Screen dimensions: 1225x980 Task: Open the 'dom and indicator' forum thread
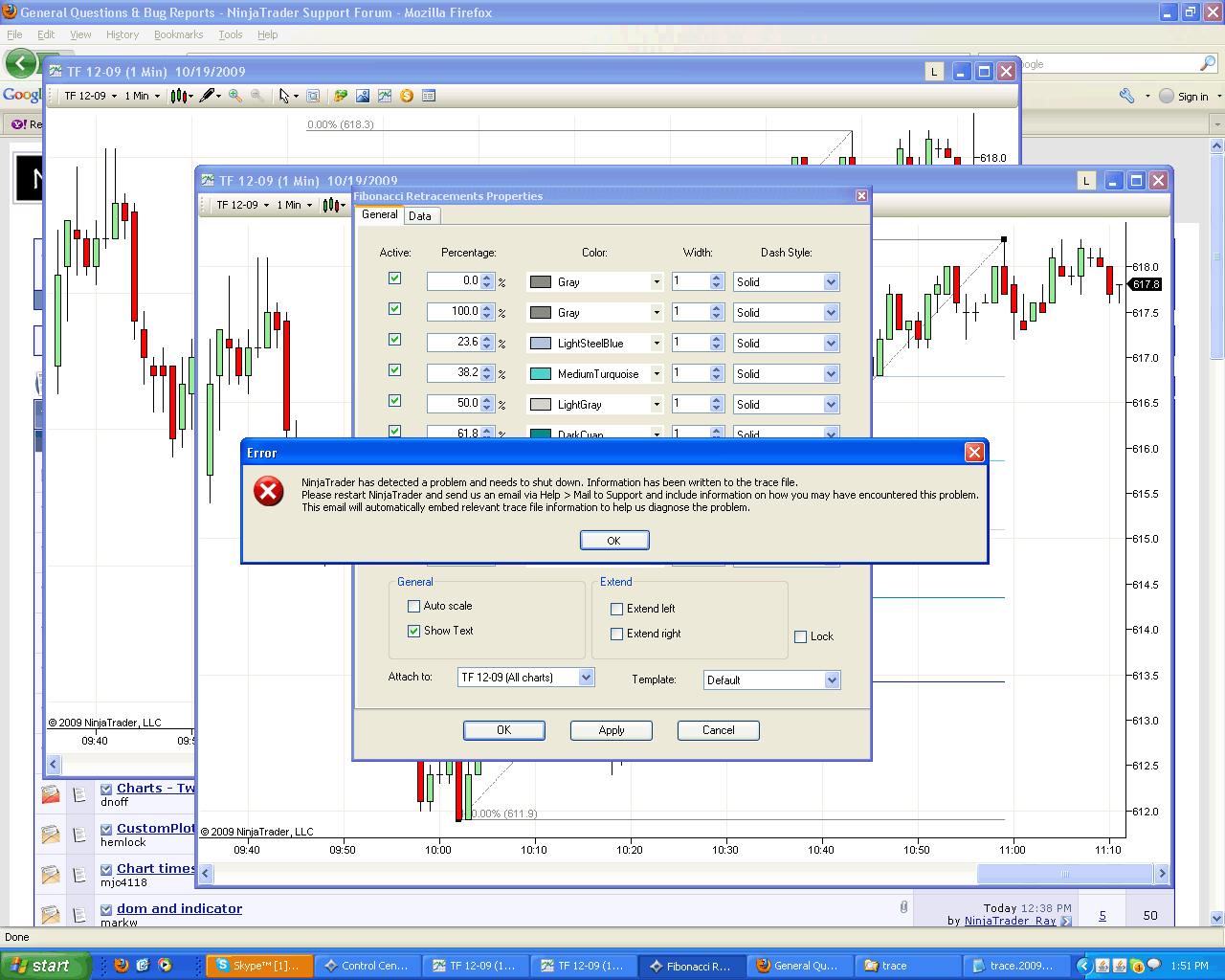tap(180, 909)
